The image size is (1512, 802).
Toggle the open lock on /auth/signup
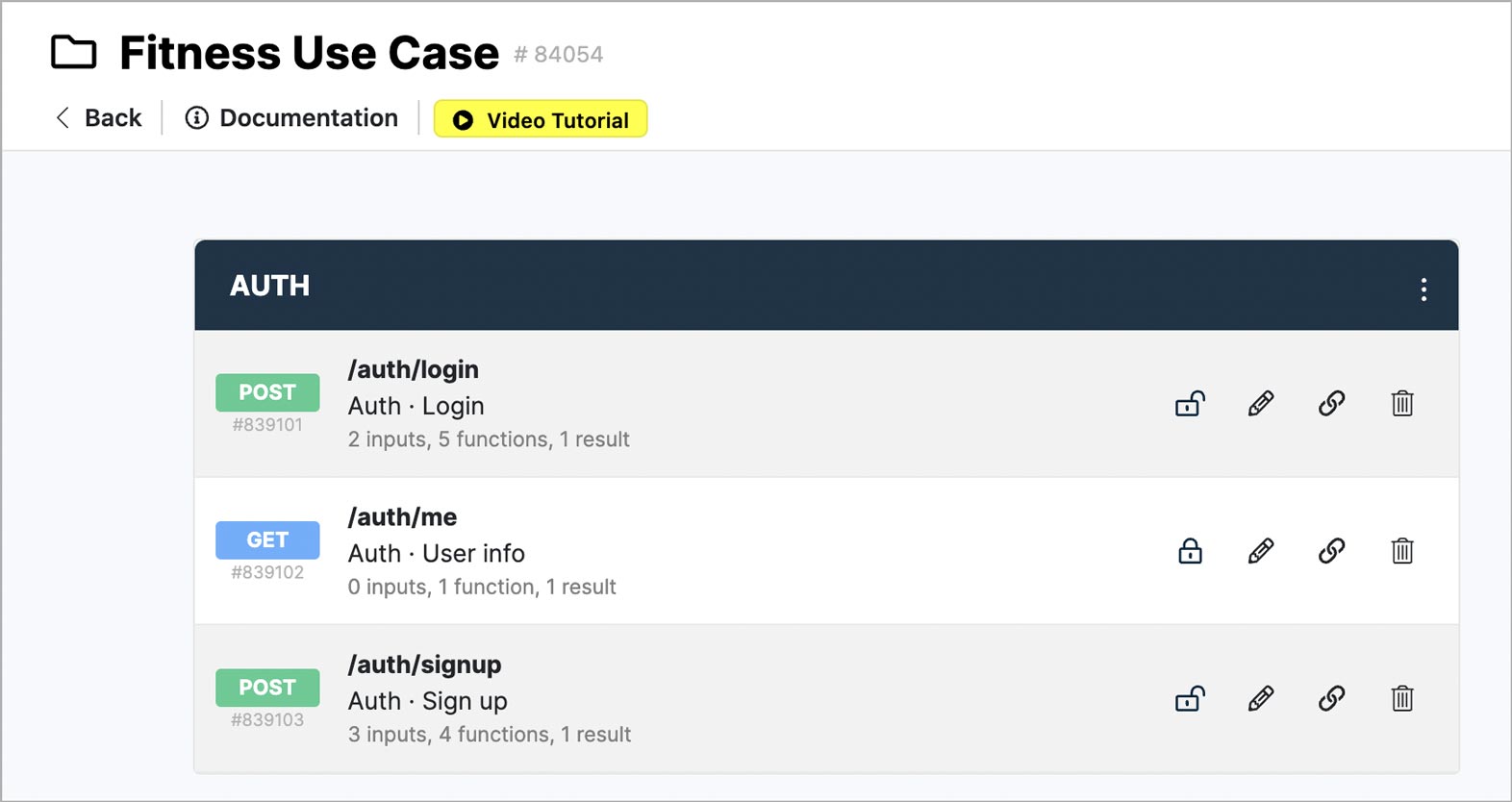[1190, 698]
